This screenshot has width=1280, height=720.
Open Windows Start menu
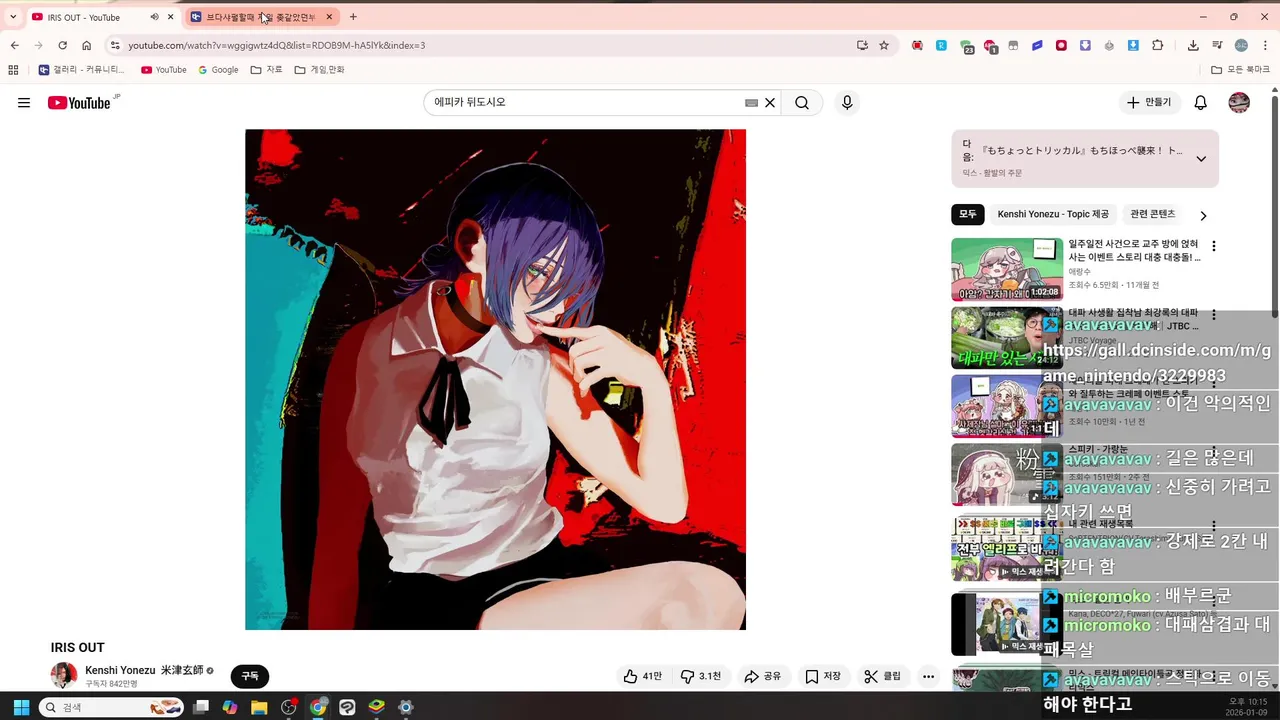[x=21, y=707]
